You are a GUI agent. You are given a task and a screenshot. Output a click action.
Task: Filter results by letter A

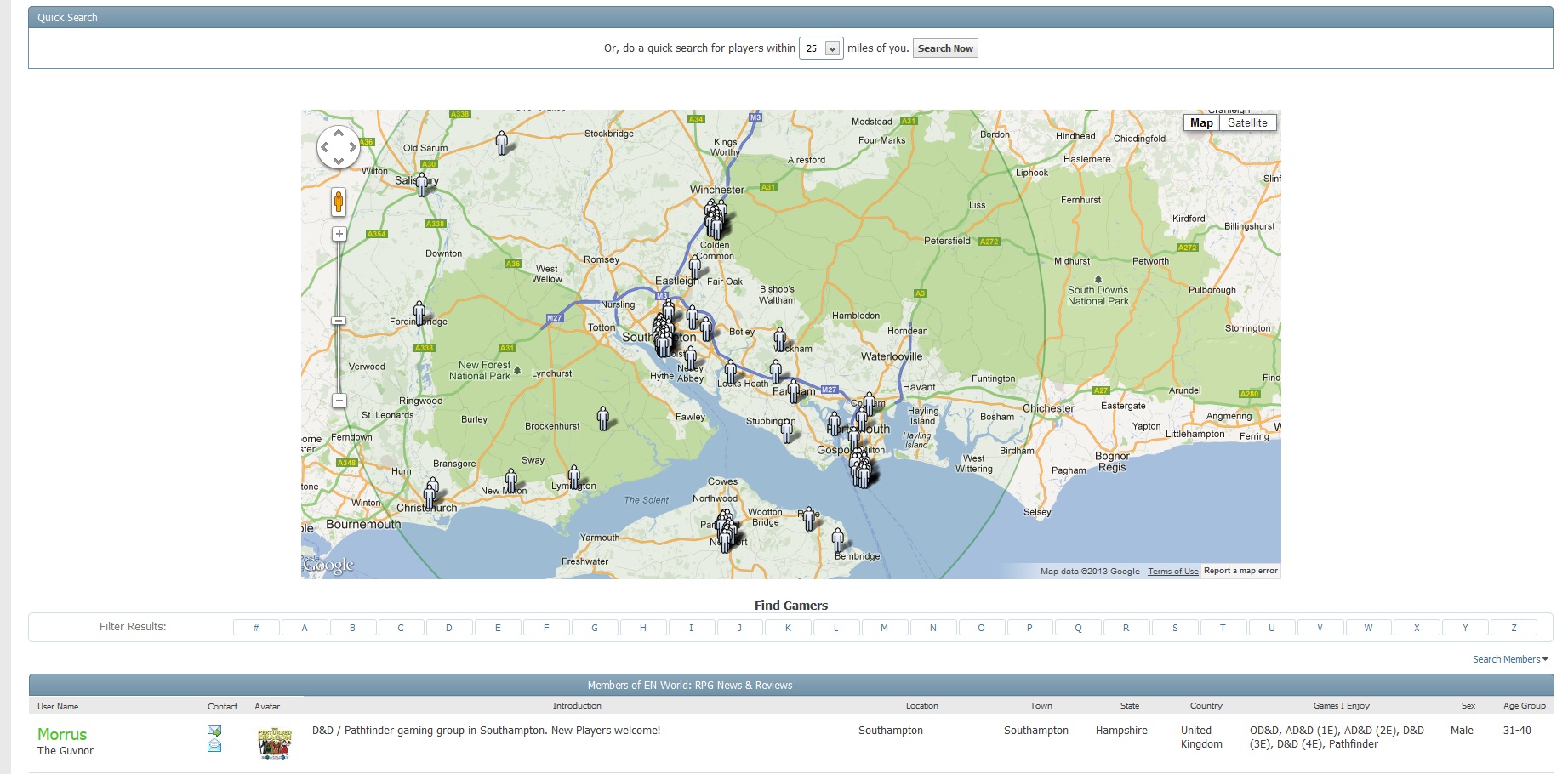click(x=305, y=628)
